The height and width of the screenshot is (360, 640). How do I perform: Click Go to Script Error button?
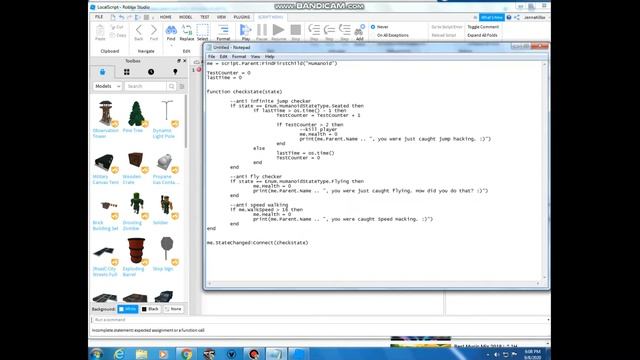[447, 27]
